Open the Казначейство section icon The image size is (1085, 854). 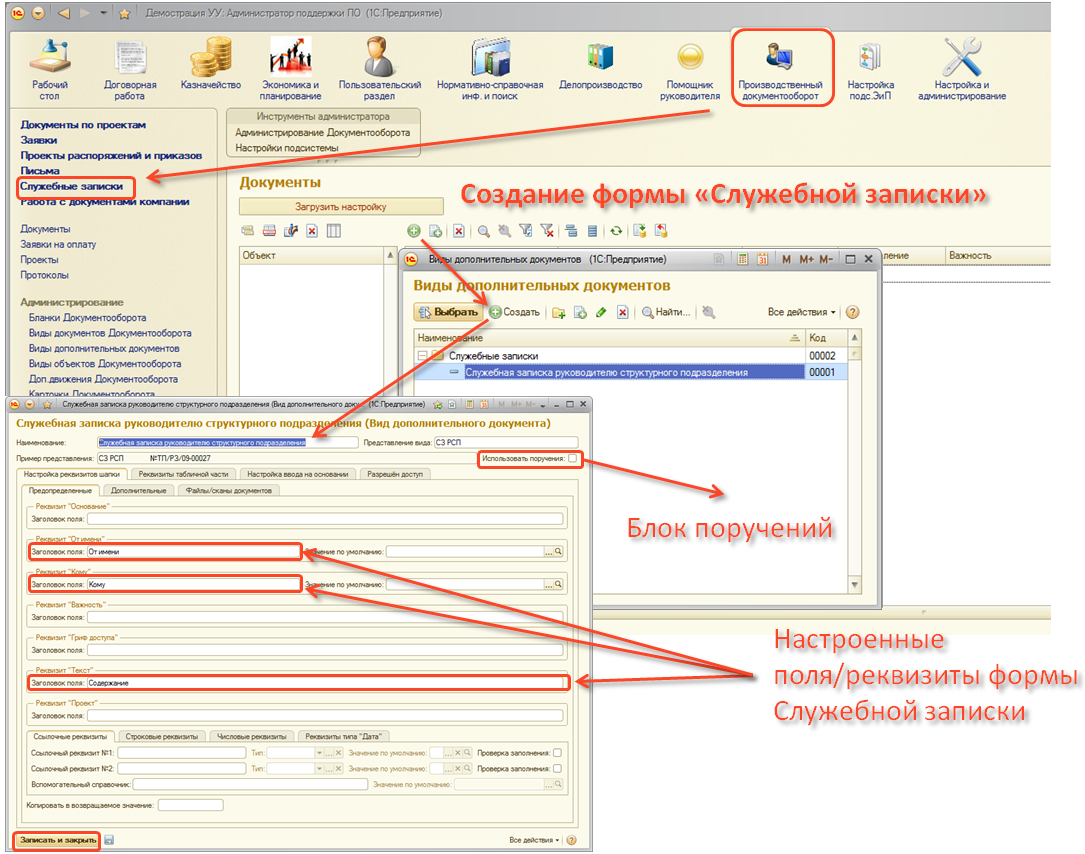point(210,58)
